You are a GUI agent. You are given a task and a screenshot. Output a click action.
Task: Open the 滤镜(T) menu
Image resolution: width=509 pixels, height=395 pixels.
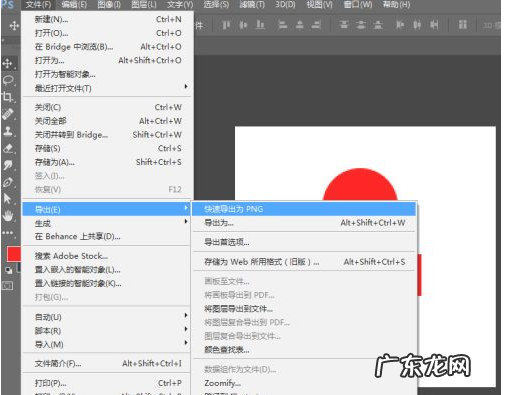point(252,5)
